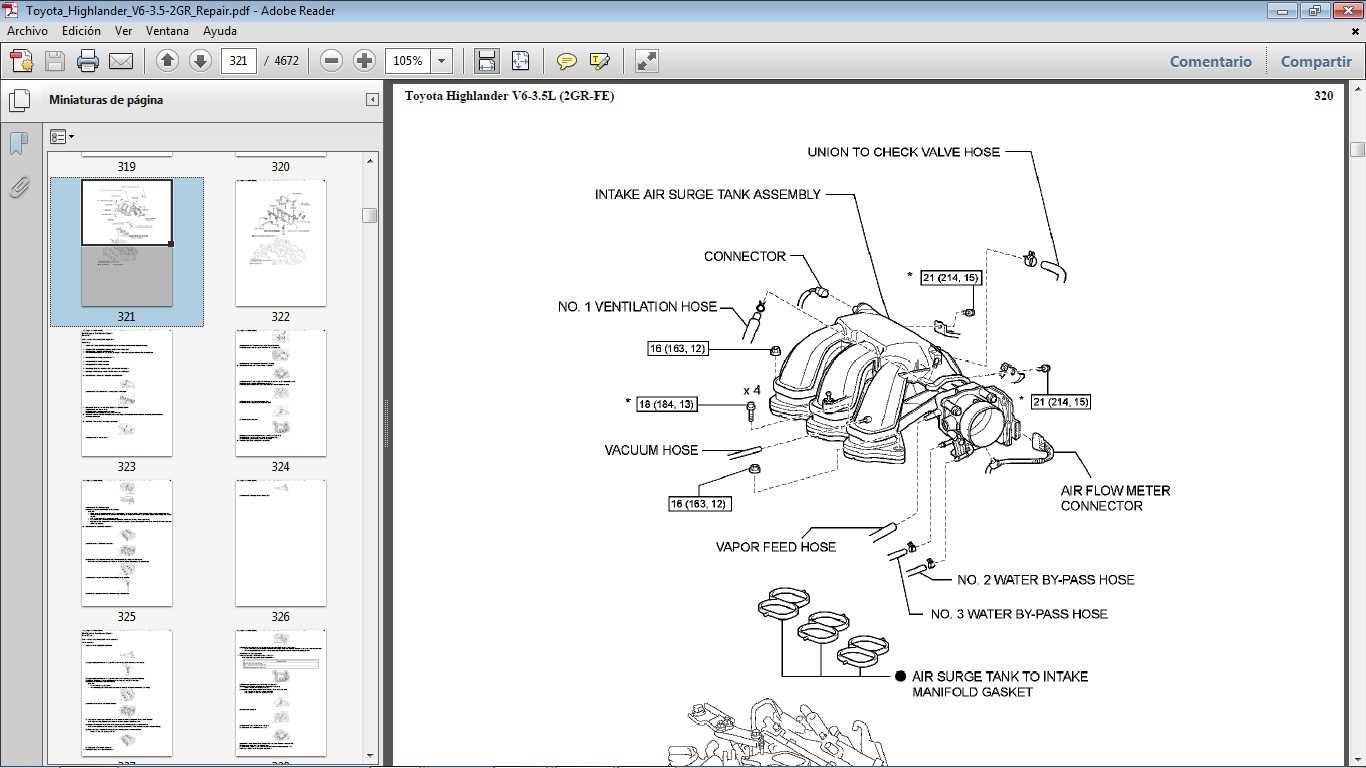Go to previous page arrow

[x=167, y=61]
